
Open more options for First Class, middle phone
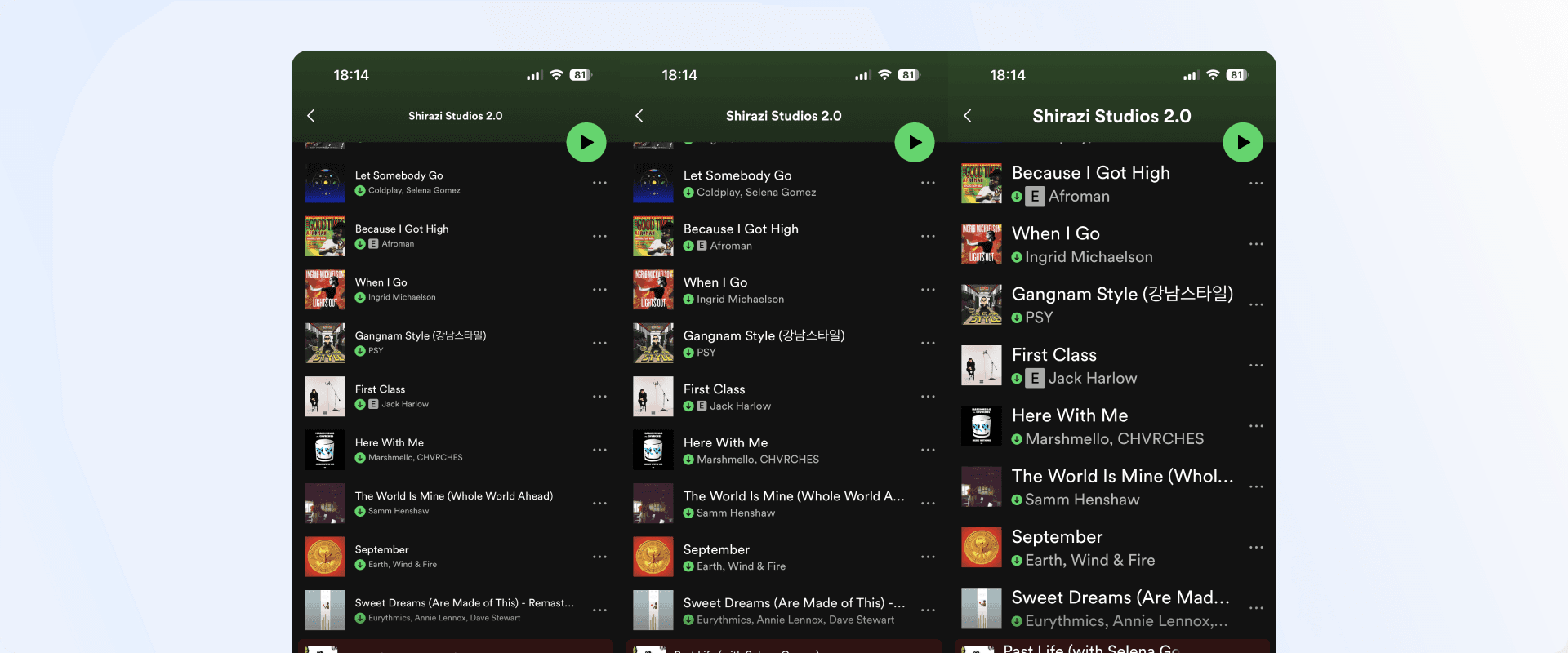click(928, 397)
